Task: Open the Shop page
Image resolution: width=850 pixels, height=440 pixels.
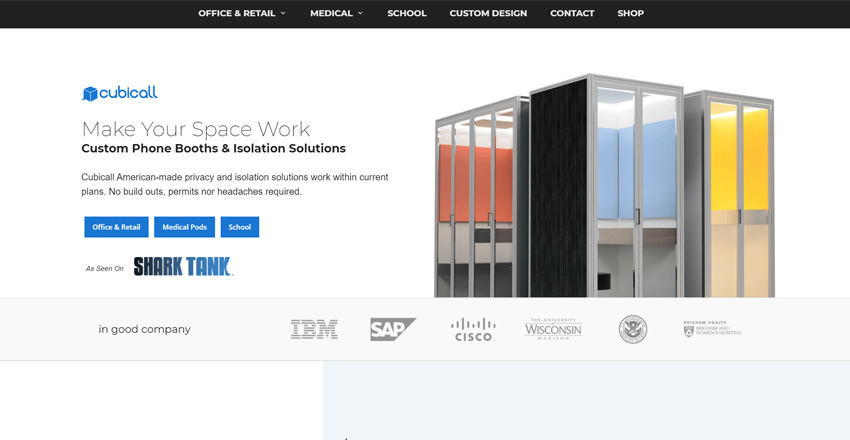Action: click(630, 13)
